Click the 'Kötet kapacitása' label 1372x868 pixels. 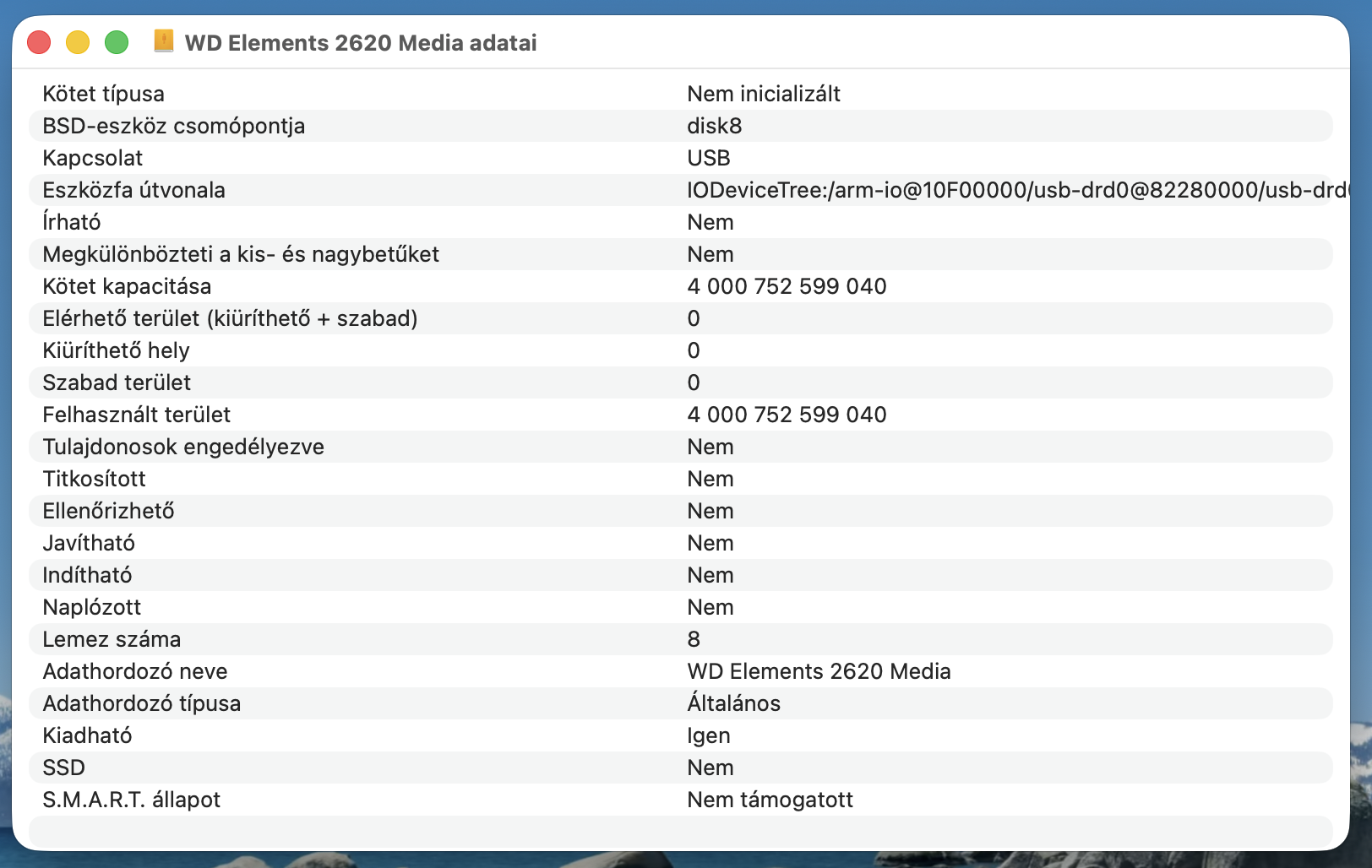click(127, 286)
